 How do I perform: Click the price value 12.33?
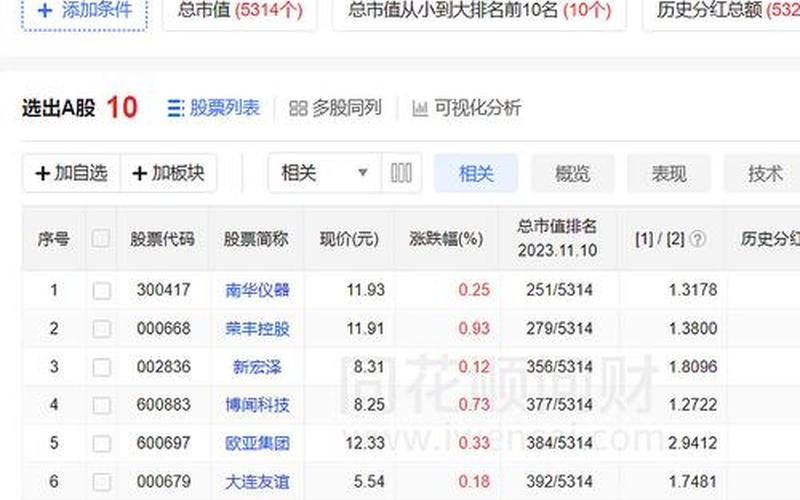365,443
